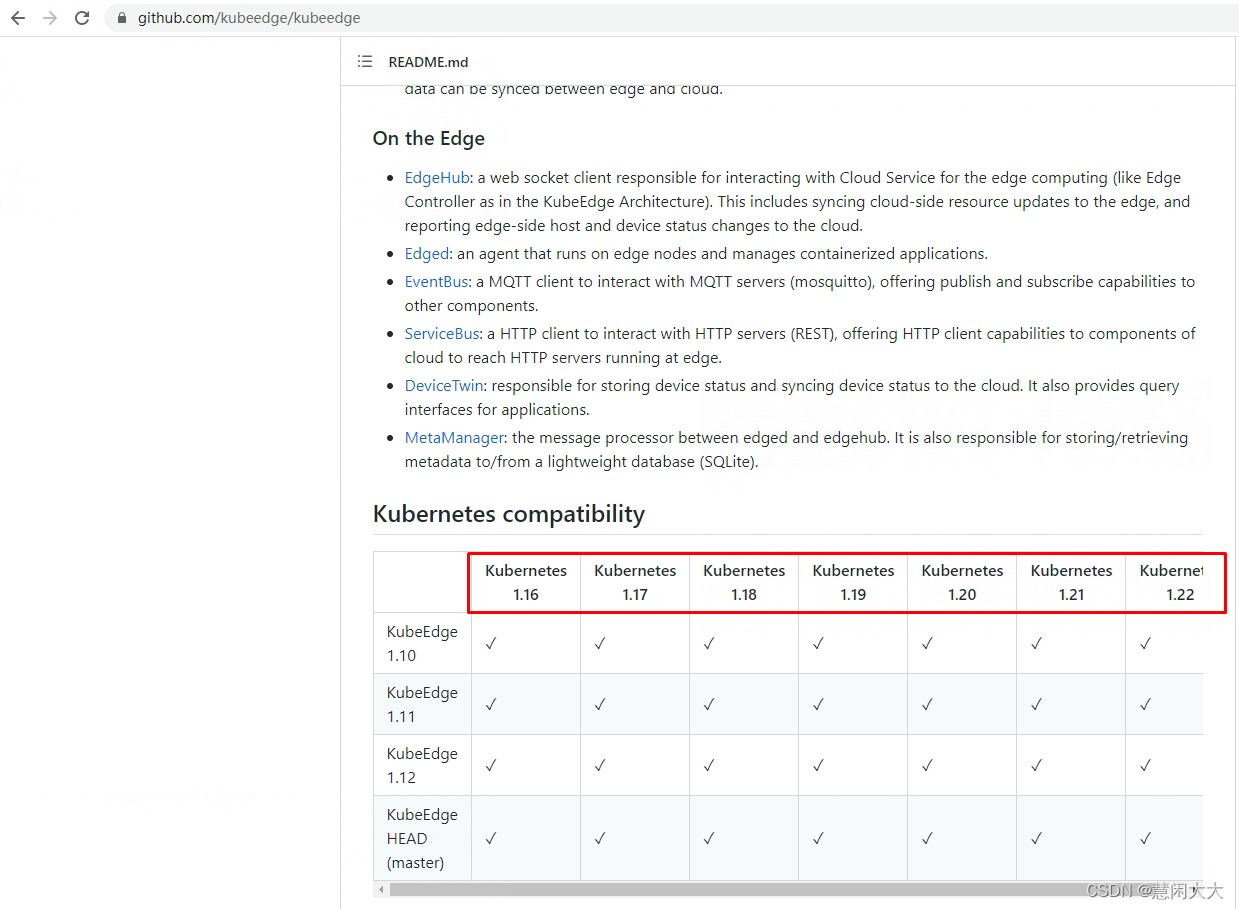This screenshot has width=1239, height=909.
Task: Click the KubeEdge 1.12 checkmark under Kubernetes 1.20
Action: coord(927,766)
